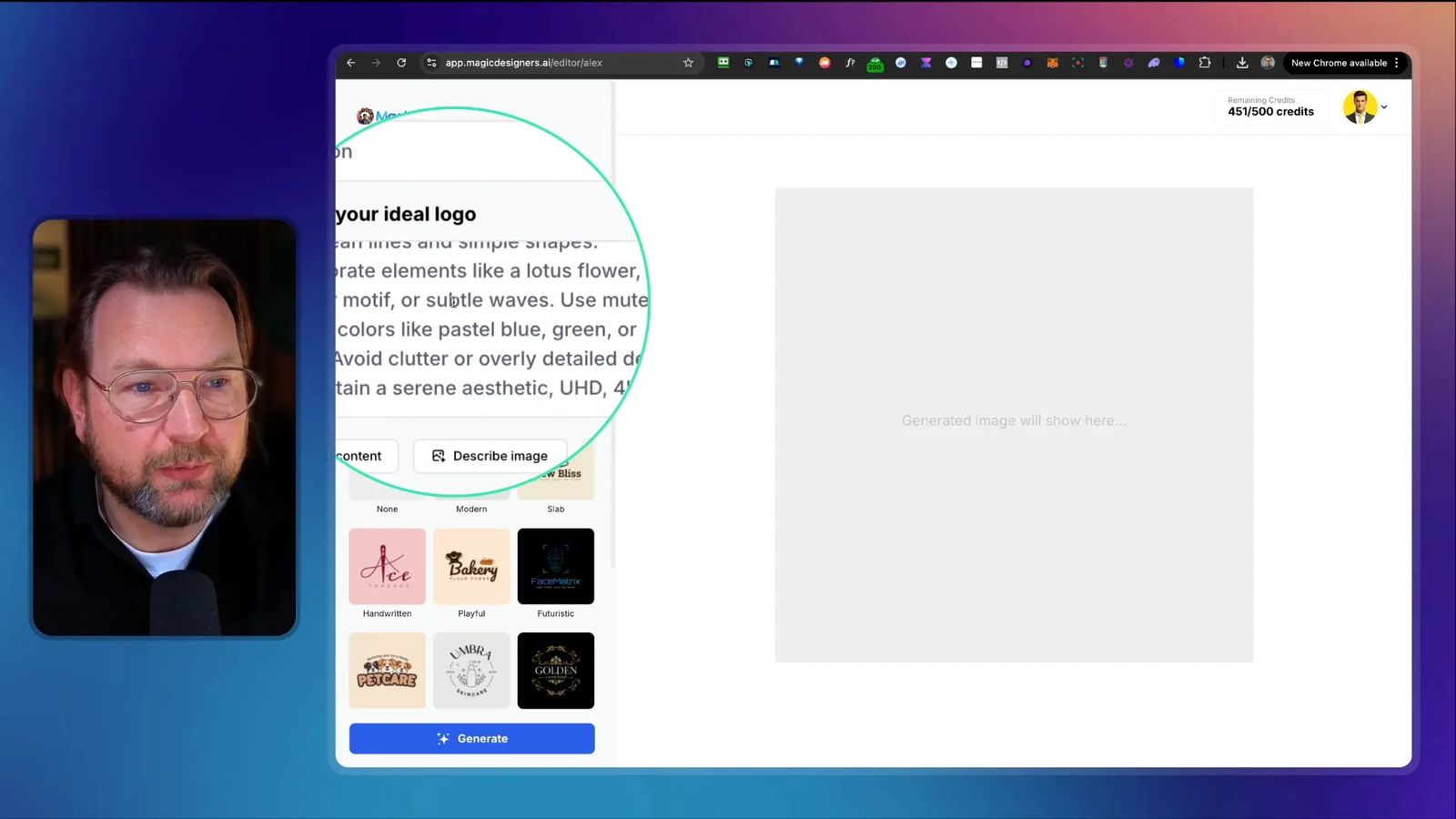Click the 451/500 credits indicator
Screen dimensions: 1456x819
[x=1270, y=106]
